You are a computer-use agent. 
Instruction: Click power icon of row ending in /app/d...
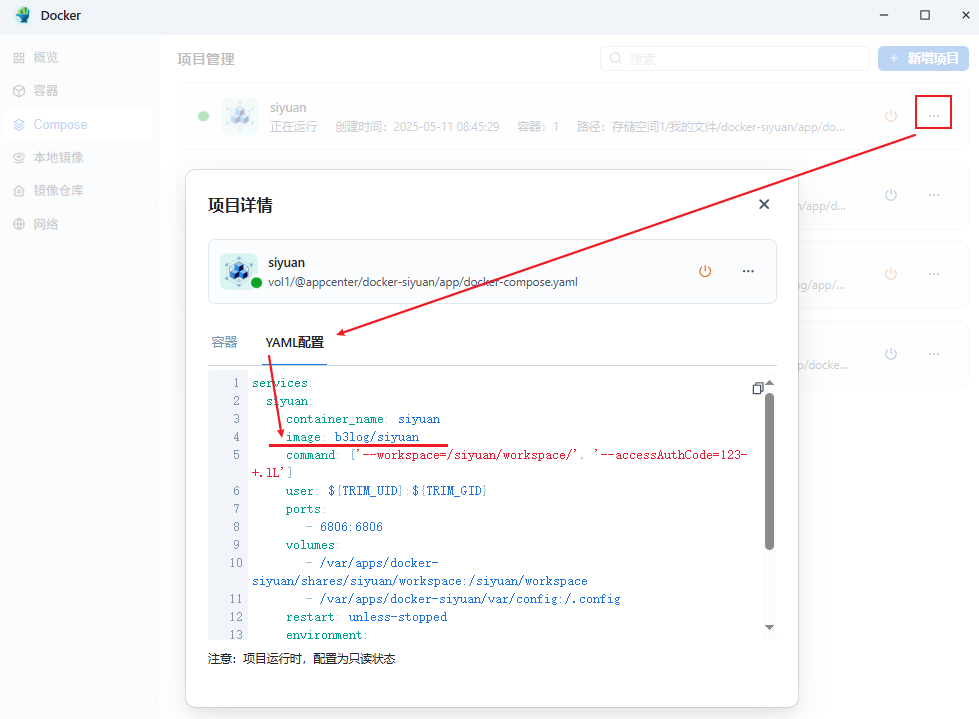coord(891,195)
